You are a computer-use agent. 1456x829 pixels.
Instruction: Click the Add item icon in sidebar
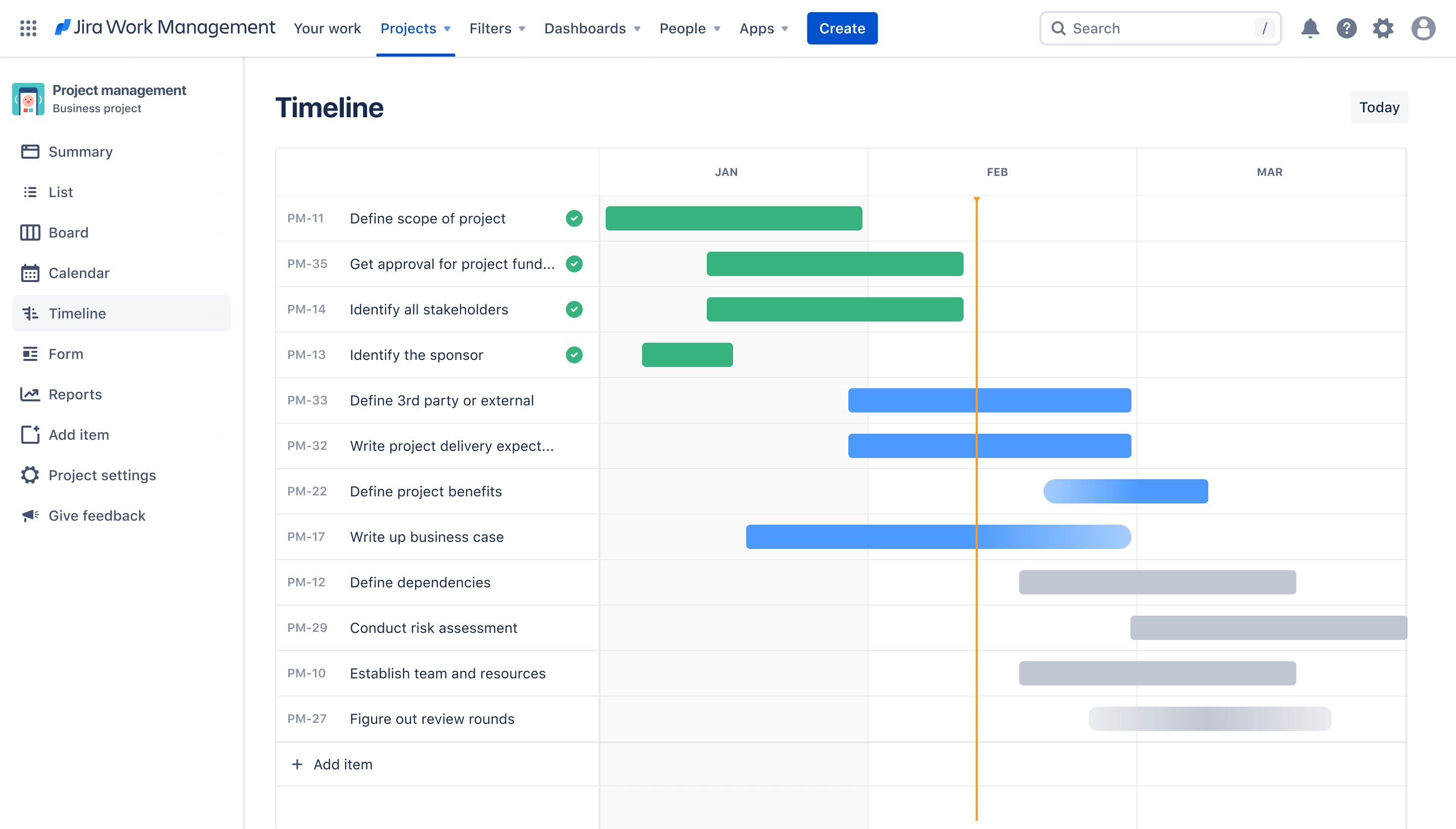tap(30, 434)
